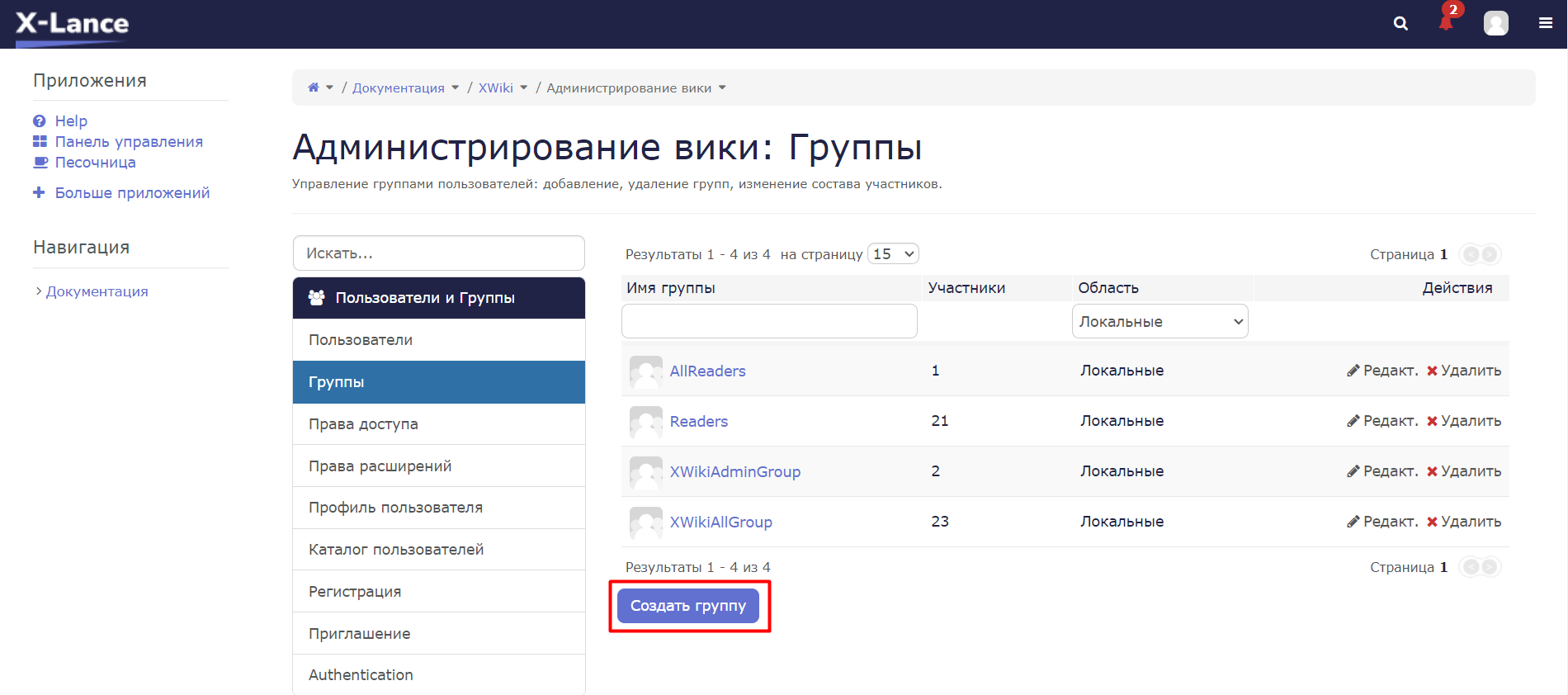Screen dimensions: 1568x695
Task: Go to home via breadcrumb house icon
Action: click(x=314, y=87)
